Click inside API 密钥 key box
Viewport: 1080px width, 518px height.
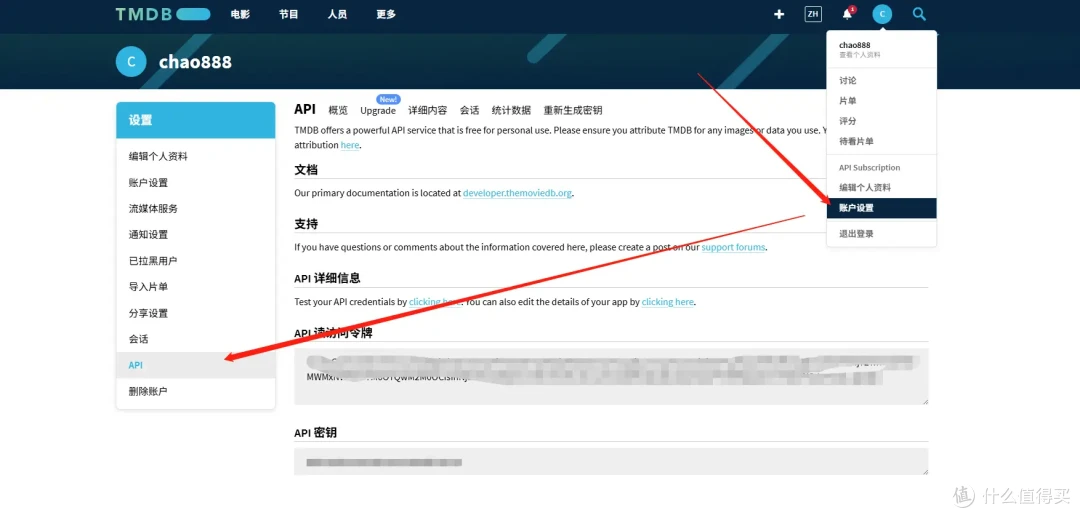click(x=611, y=462)
